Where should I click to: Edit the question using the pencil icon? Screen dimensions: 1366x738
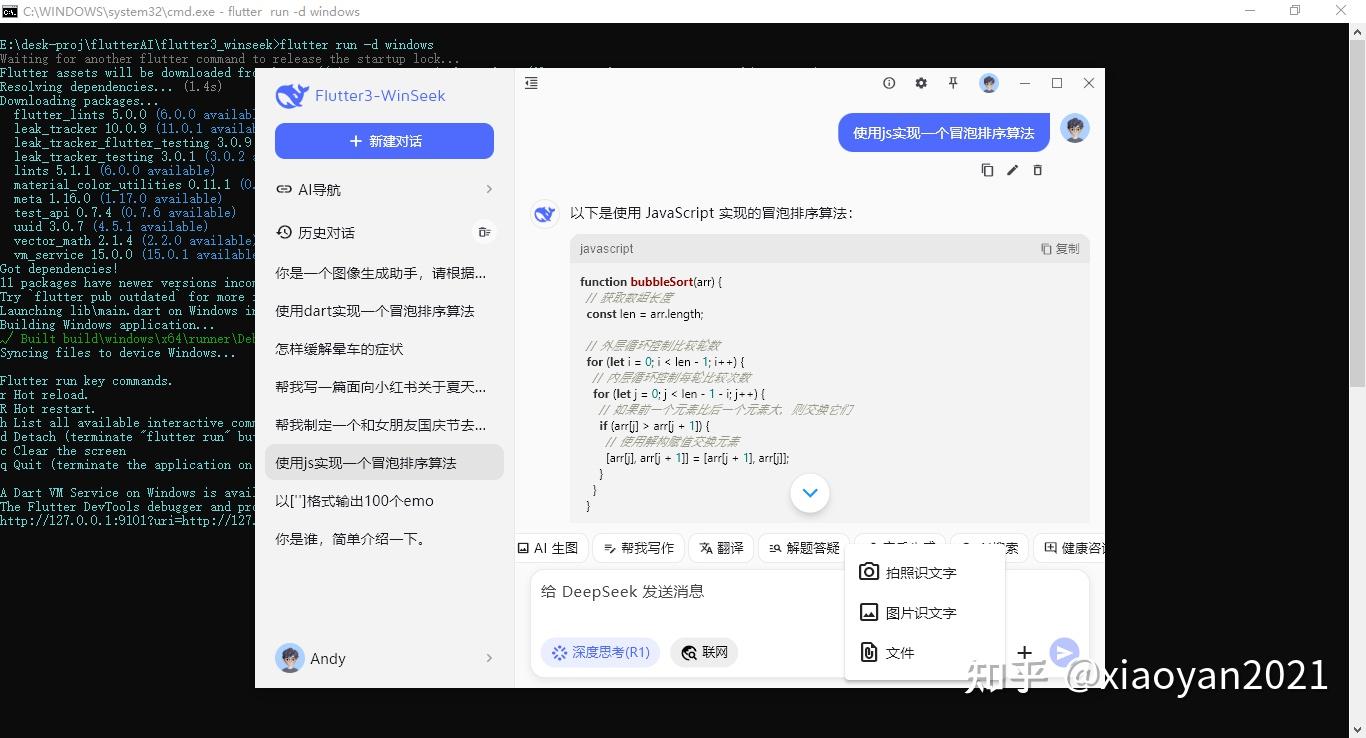click(x=1012, y=170)
